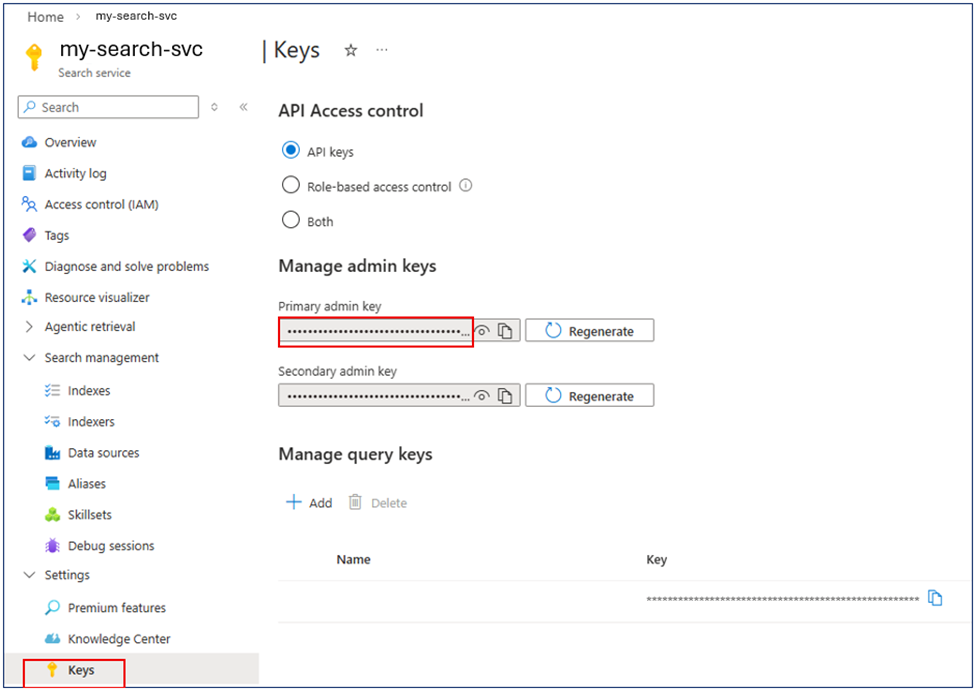
Task: Expand the Agentic retrieval section
Action: (x=29, y=326)
